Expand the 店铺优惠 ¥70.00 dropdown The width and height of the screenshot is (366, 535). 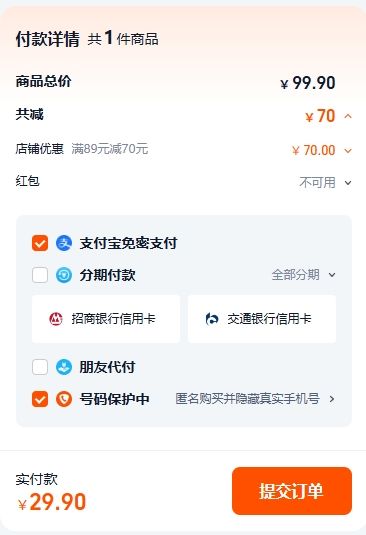point(348,150)
